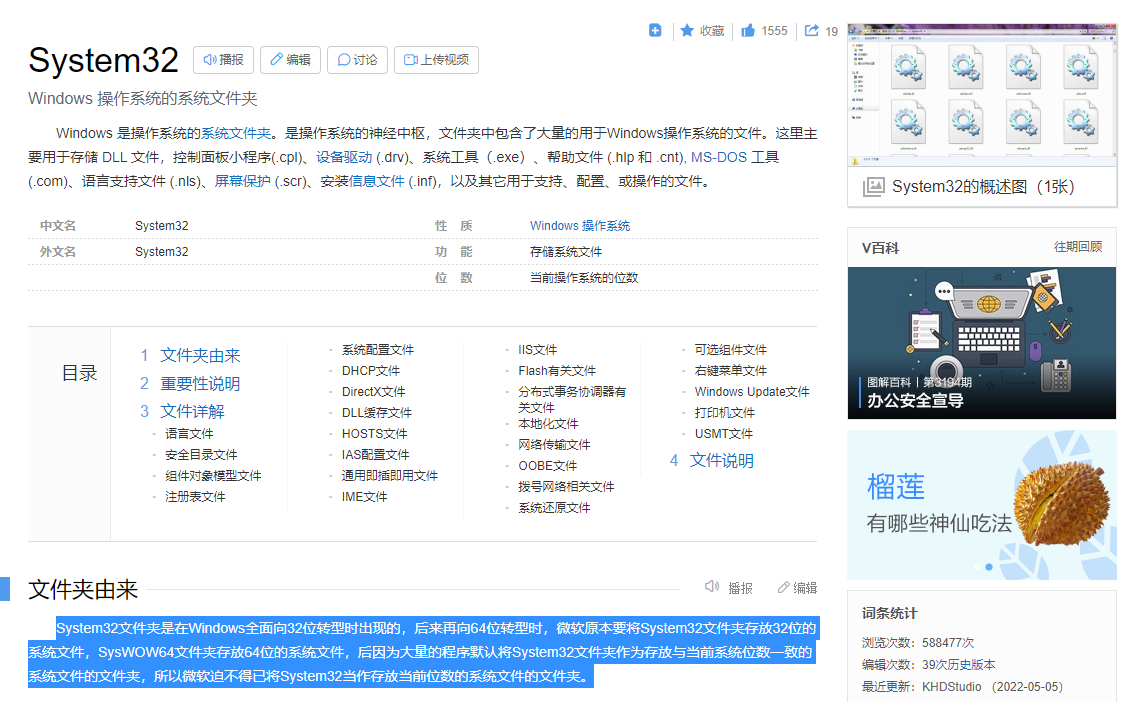
Task: Open the 信息文件 link
Action: click(377, 181)
